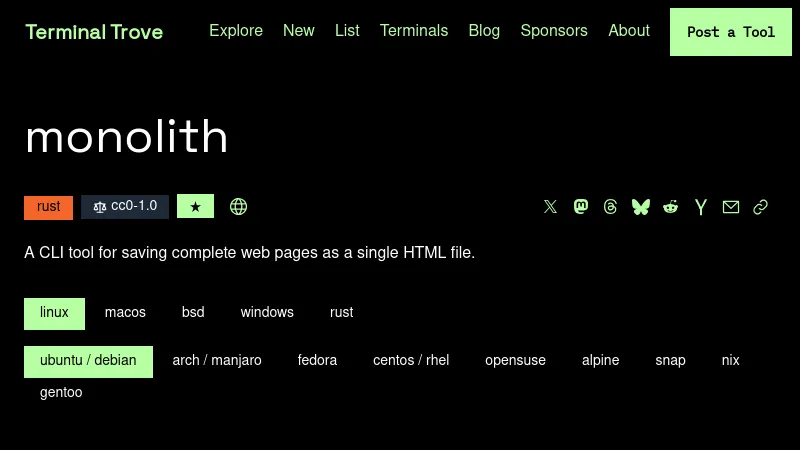Share via email envelope icon
800x450 pixels.
pos(731,207)
